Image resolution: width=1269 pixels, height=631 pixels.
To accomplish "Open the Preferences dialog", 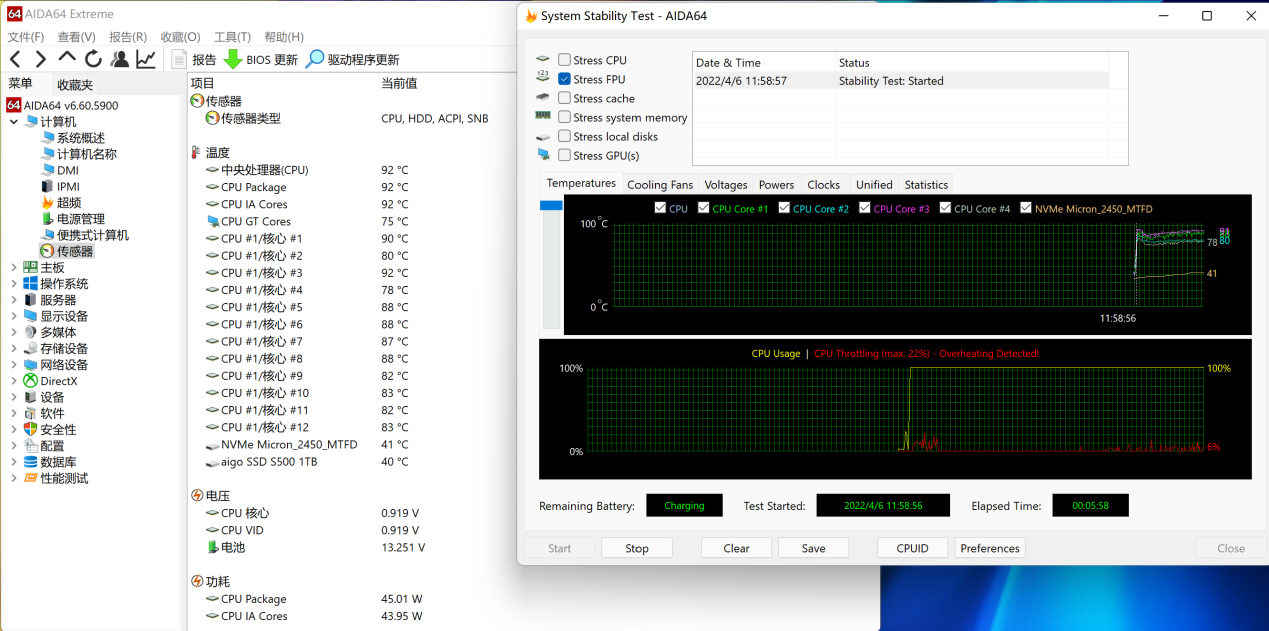I will pyautogui.click(x=990, y=548).
